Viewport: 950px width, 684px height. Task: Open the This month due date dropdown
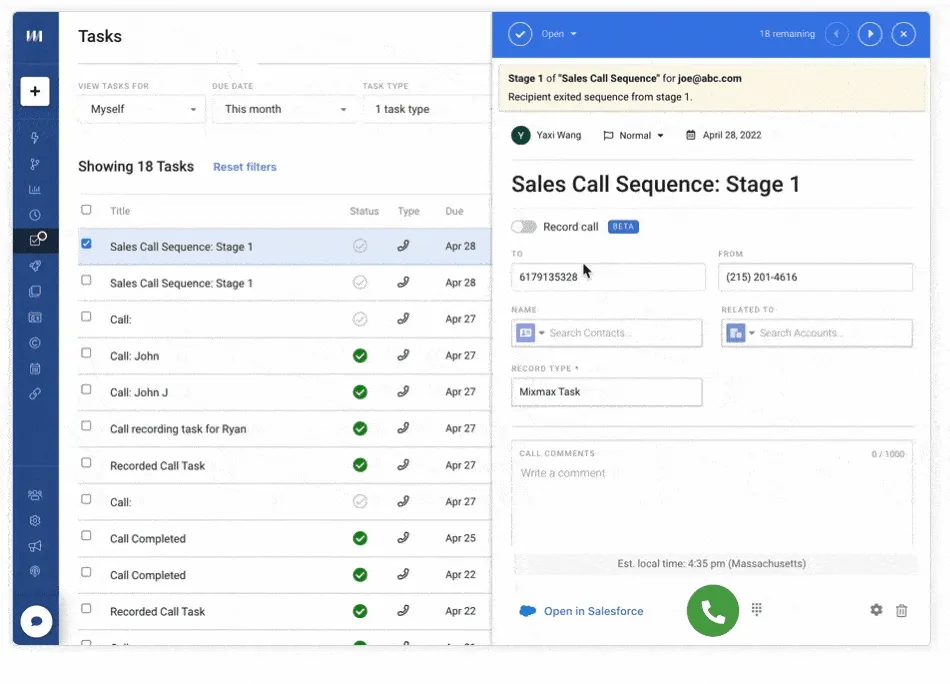[x=285, y=109]
